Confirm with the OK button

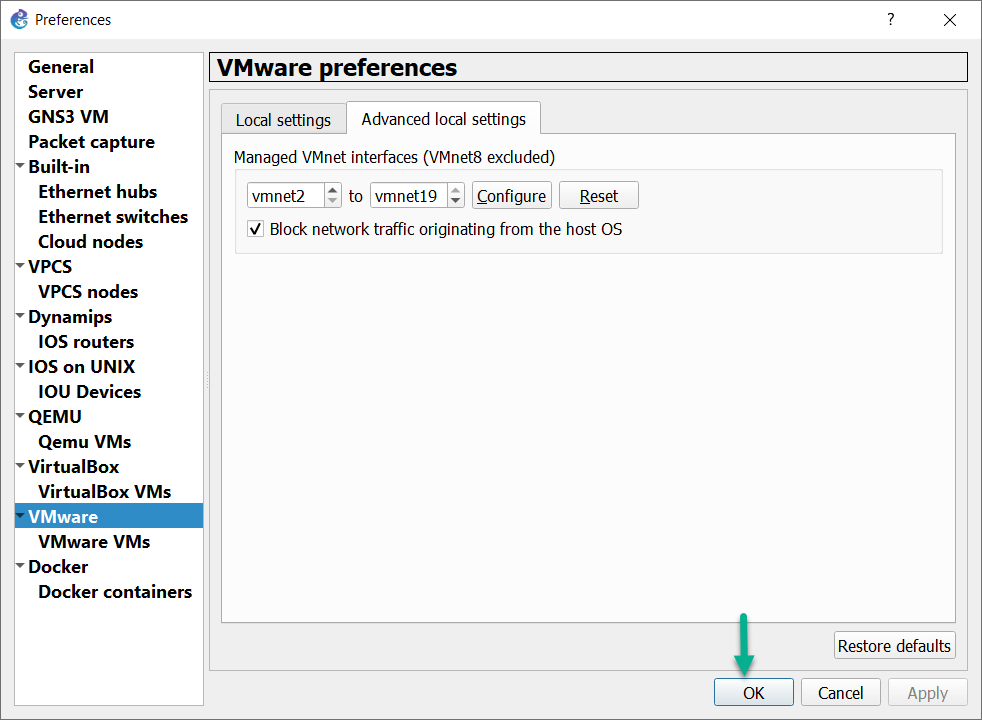point(753,692)
